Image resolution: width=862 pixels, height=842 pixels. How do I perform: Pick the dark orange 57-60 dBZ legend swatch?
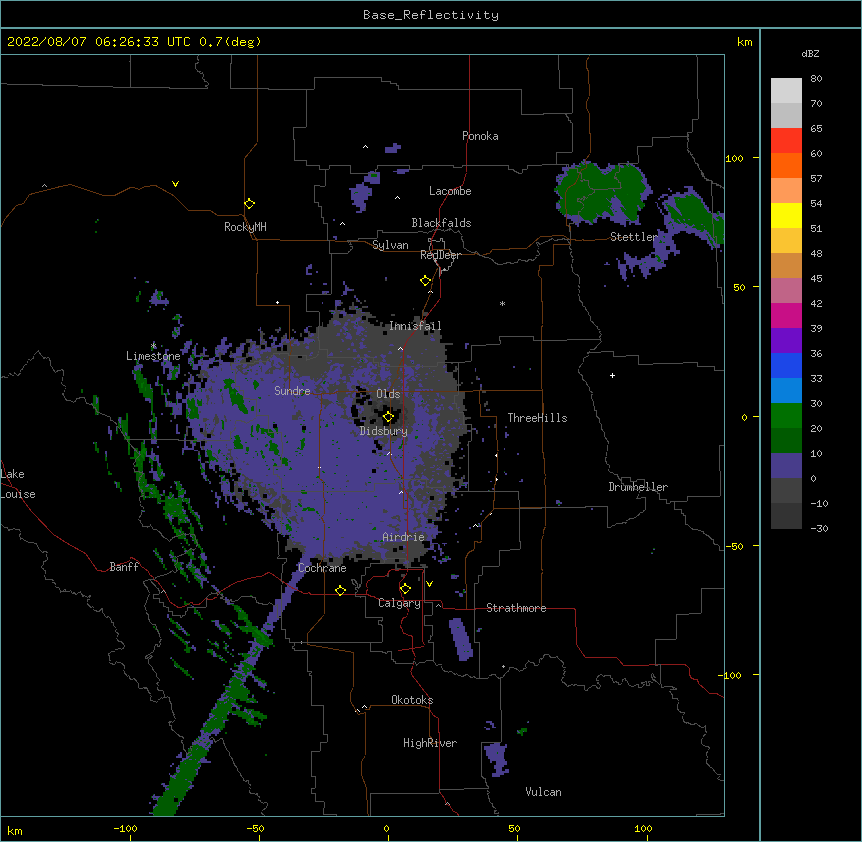786,165
